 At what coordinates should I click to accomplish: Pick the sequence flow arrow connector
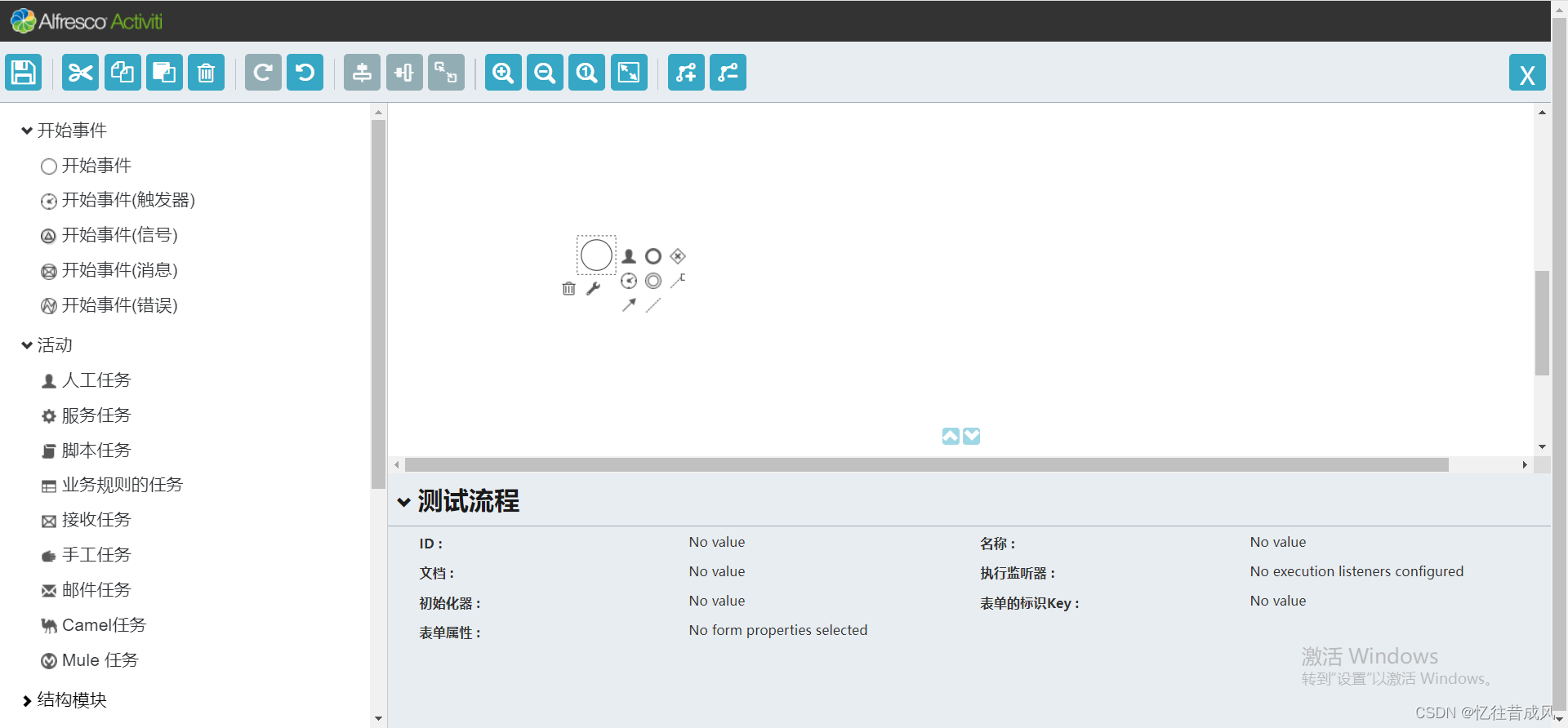pos(629,305)
